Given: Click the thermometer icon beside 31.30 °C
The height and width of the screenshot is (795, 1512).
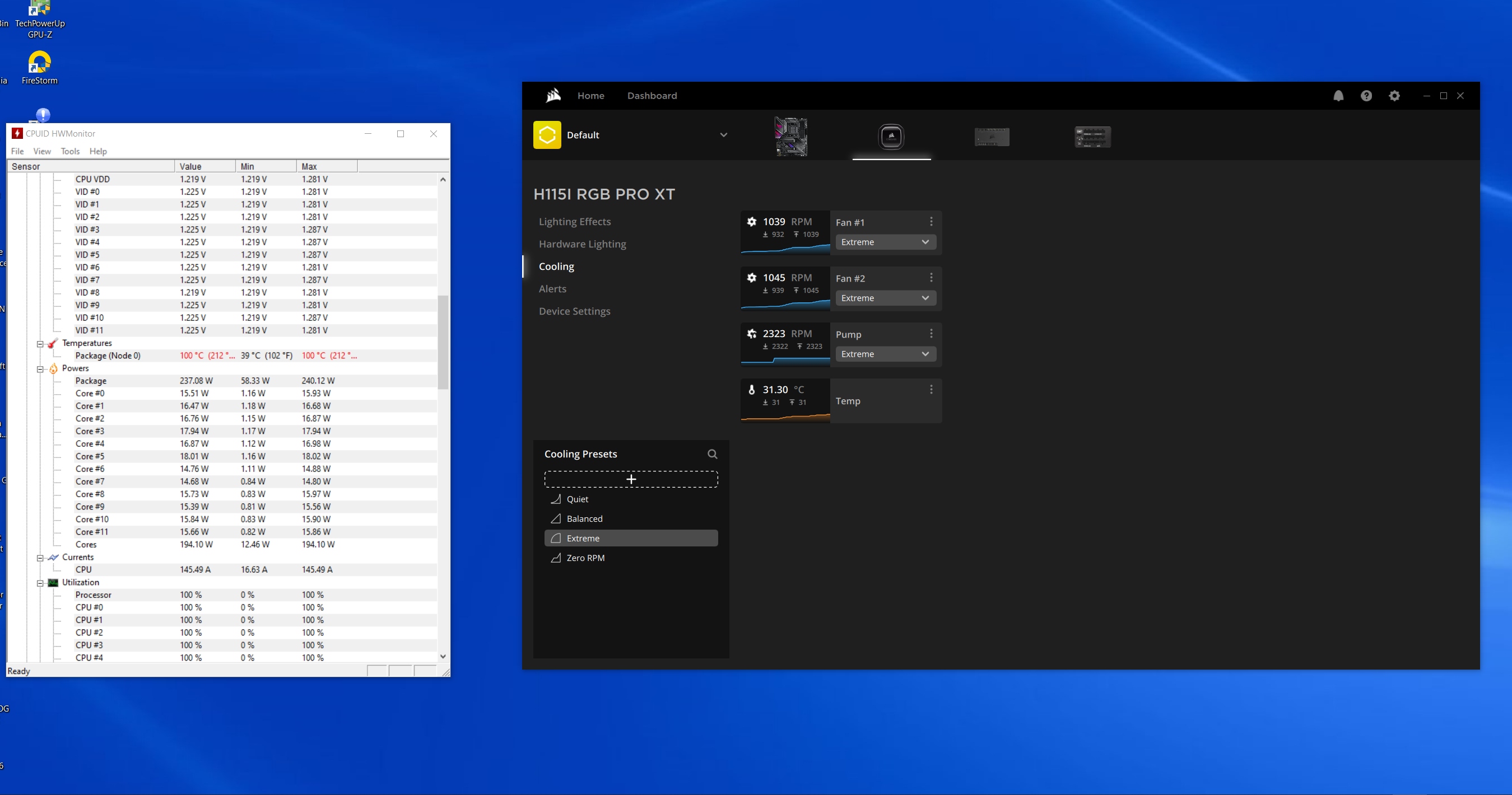Looking at the screenshot, I should (x=751, y=389).
